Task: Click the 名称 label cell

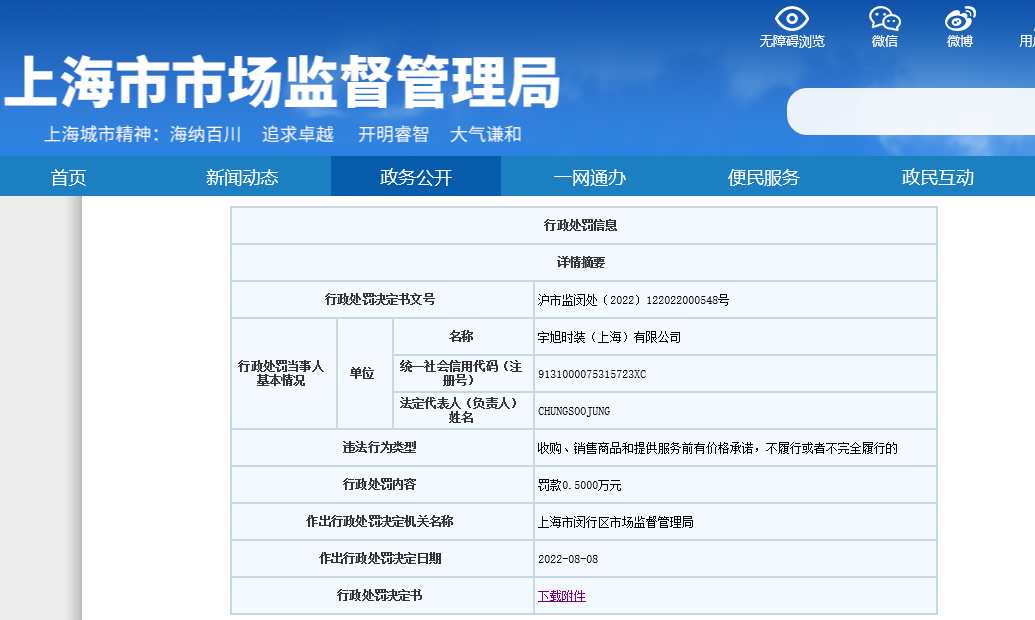Action: [x=461, y=336]
